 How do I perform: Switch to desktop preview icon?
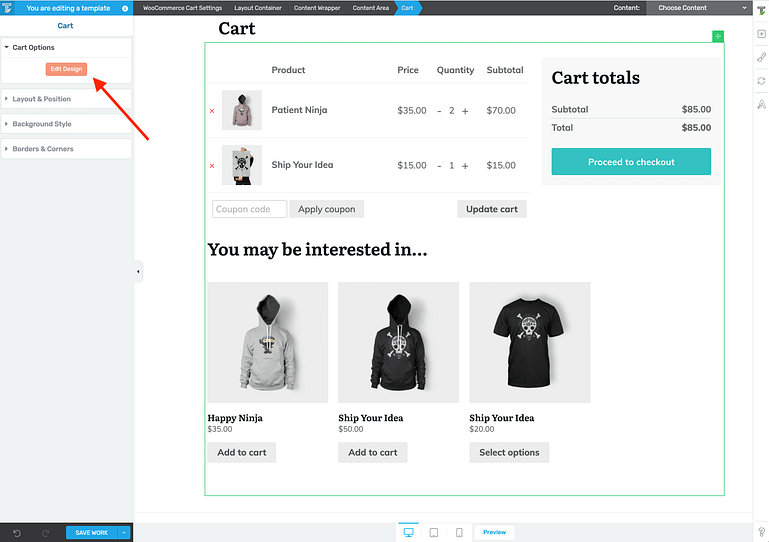click(x=408, y=532)
